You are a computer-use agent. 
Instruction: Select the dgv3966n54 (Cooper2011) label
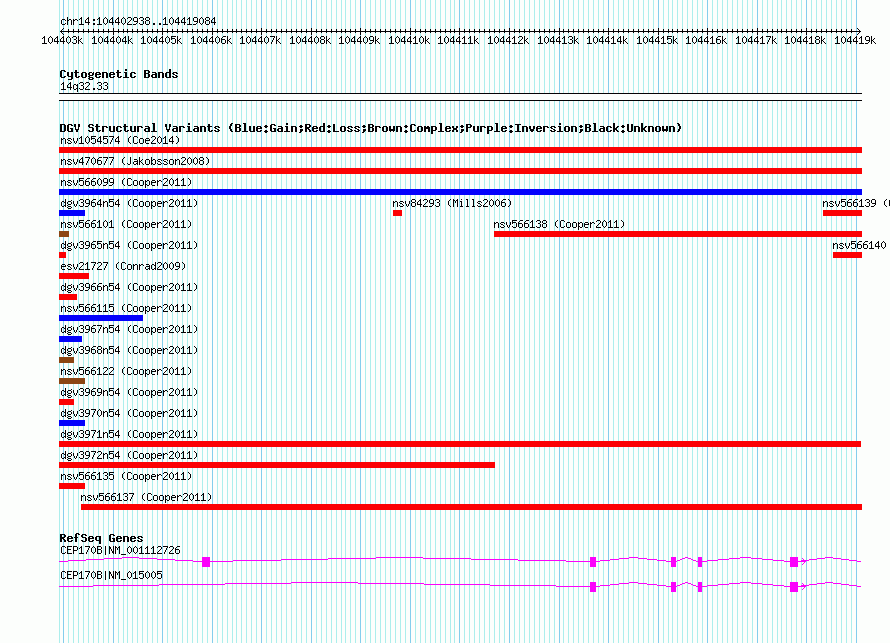(129, 287)
